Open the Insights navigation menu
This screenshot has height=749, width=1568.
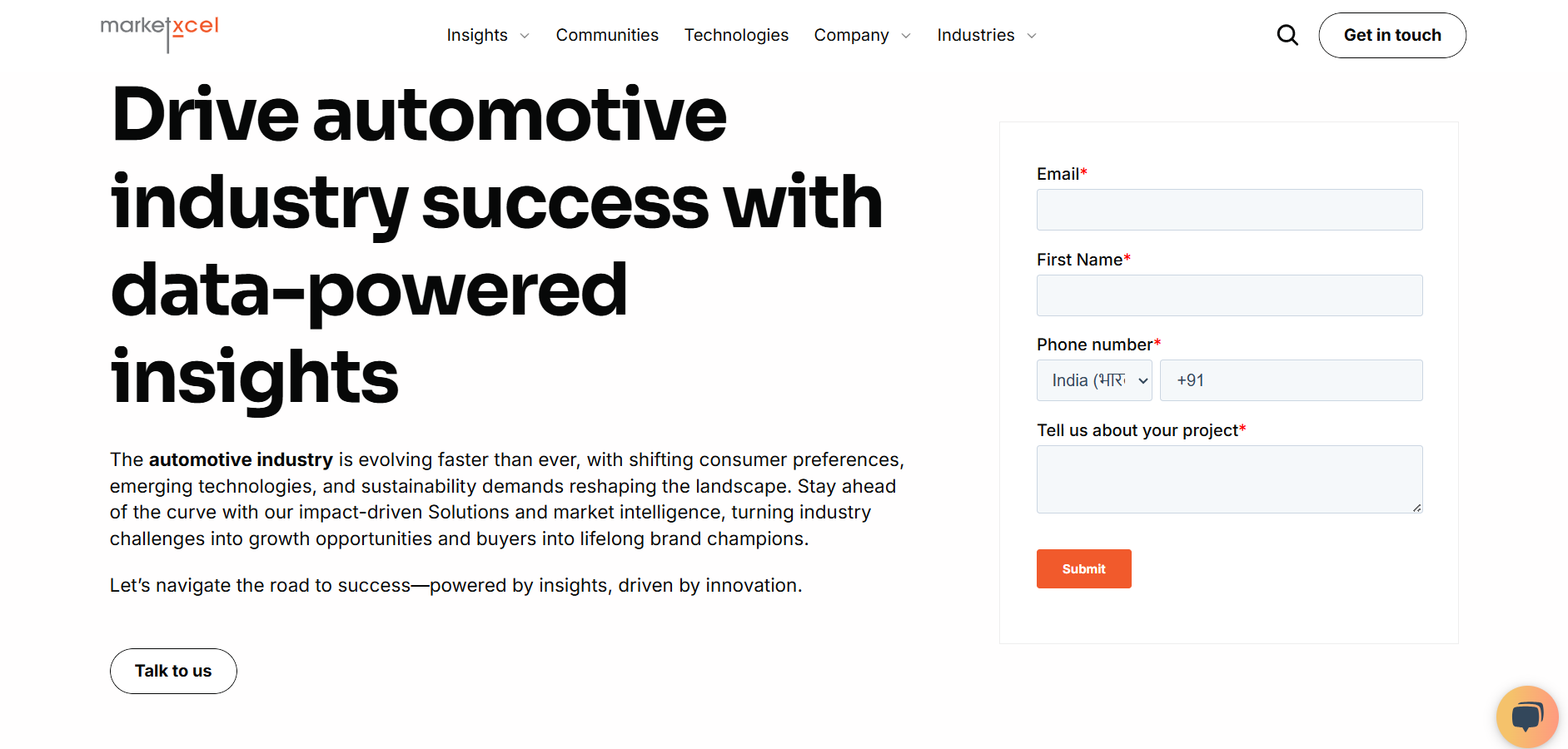pos(477,35)
